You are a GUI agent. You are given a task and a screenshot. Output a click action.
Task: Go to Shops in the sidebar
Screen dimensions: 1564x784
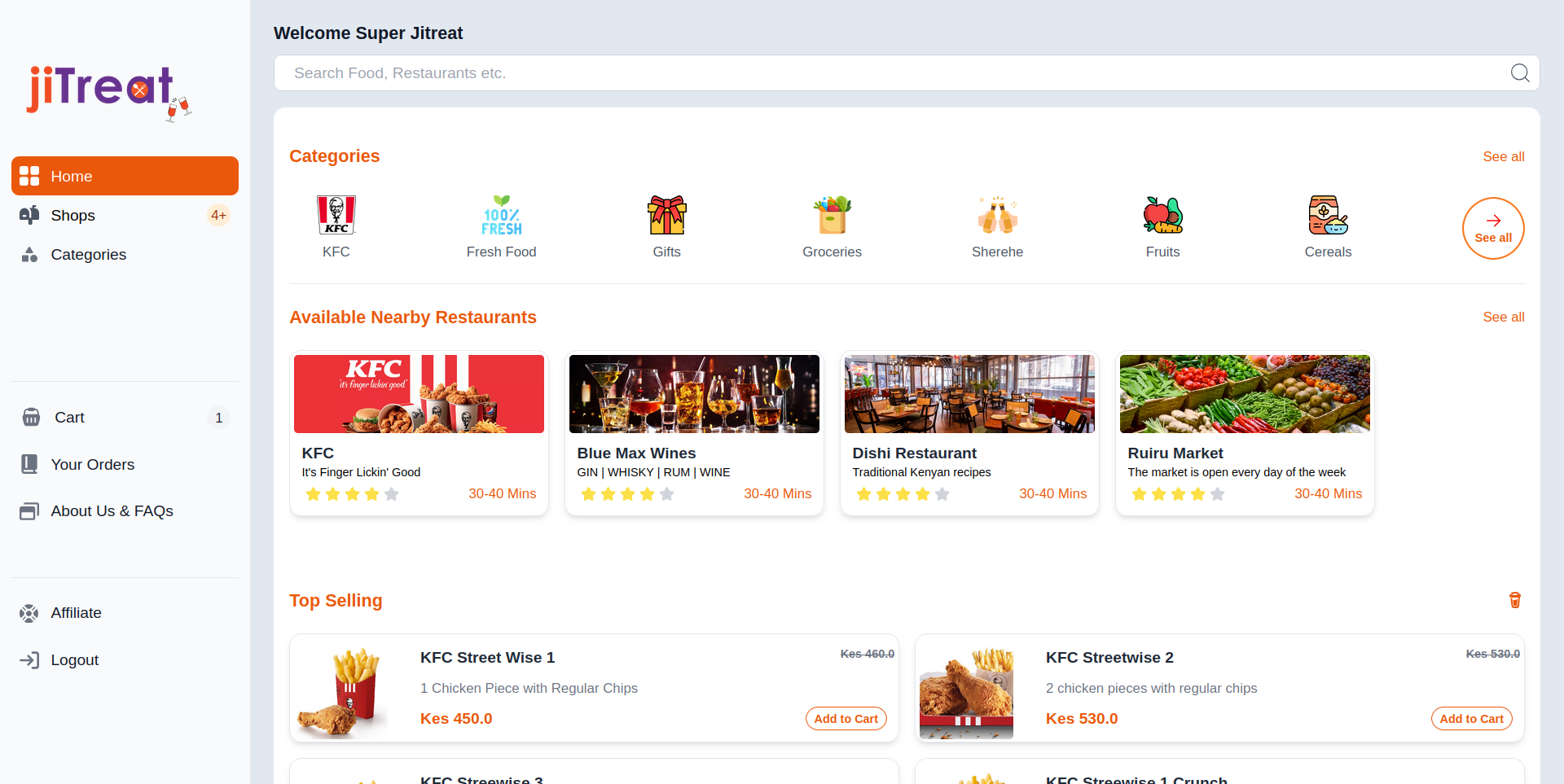coord(73,216)
